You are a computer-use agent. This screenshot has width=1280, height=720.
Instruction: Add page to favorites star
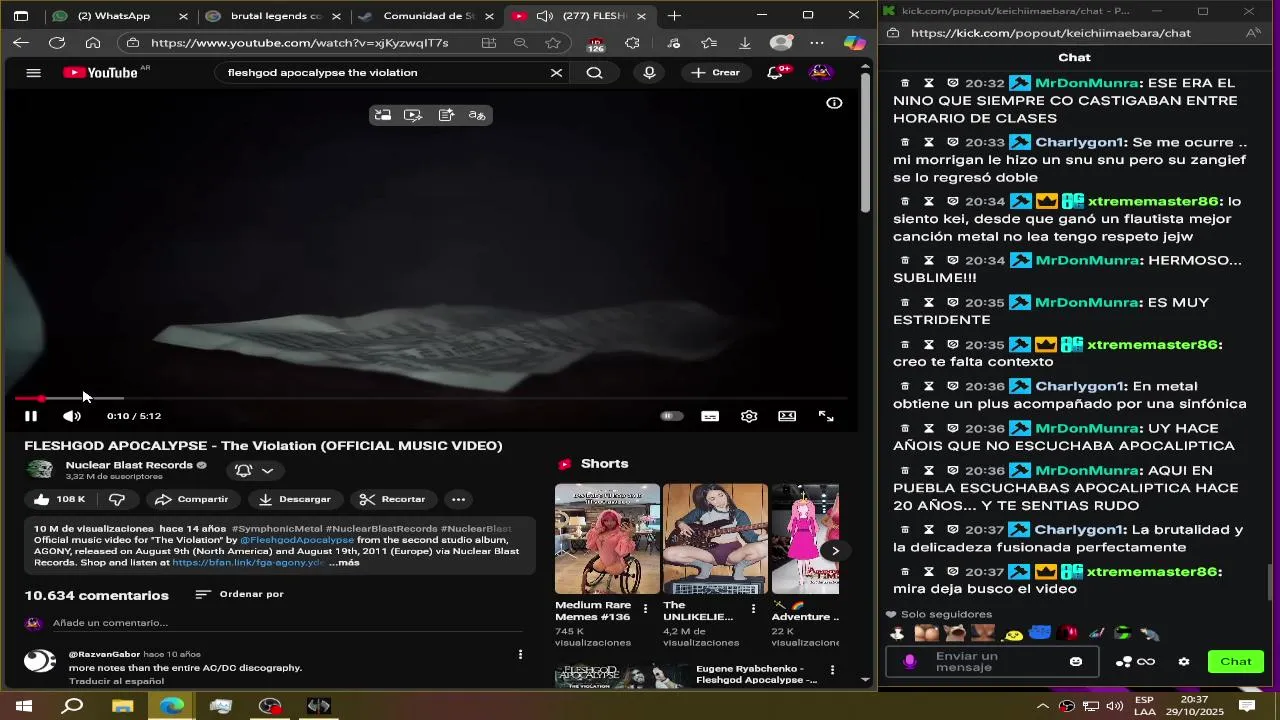553,43
